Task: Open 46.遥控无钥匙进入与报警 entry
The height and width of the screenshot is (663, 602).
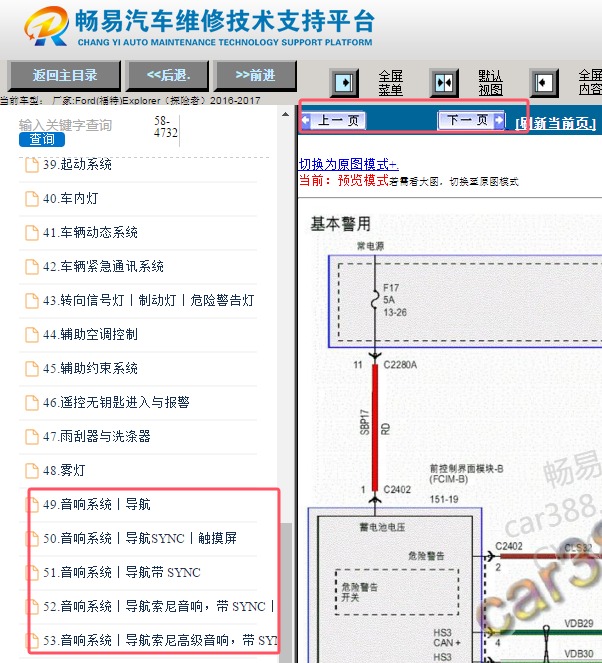Action: (116, 403)
